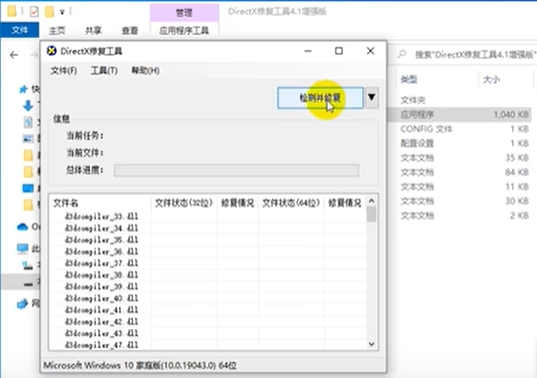Image resolution: width=537 pixels, height=378 pixels.
Task: Click the Windows 10 version status bar text
Action: point(140,365)
